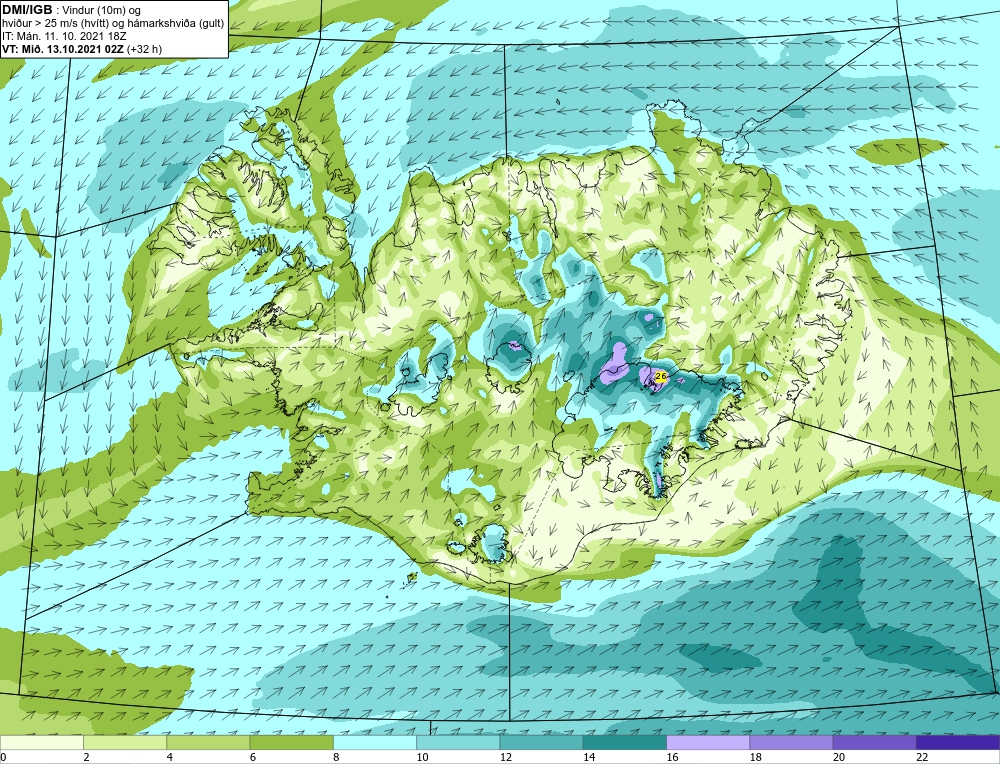Click the legend value label '14'
The width and height of the screenshot is (1000, 764).
click(x=589, y=757)
